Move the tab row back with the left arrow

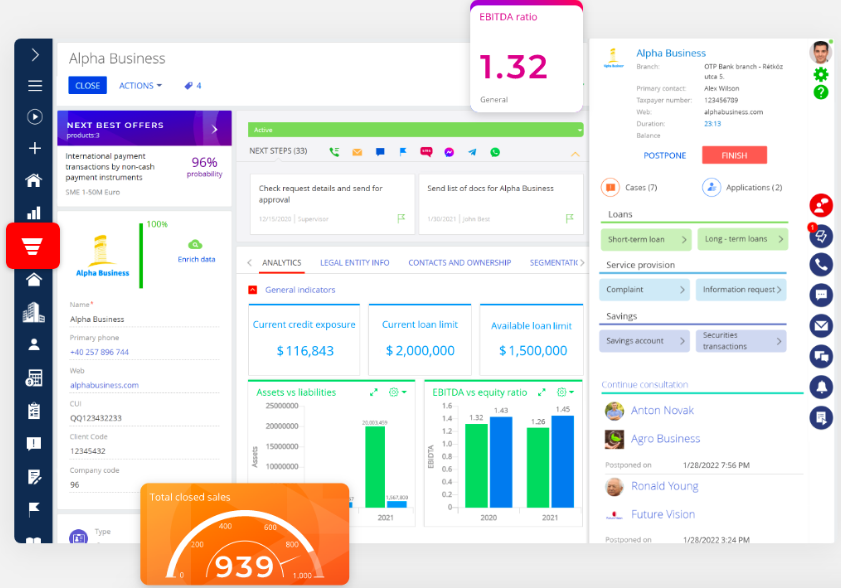(249, 262)
